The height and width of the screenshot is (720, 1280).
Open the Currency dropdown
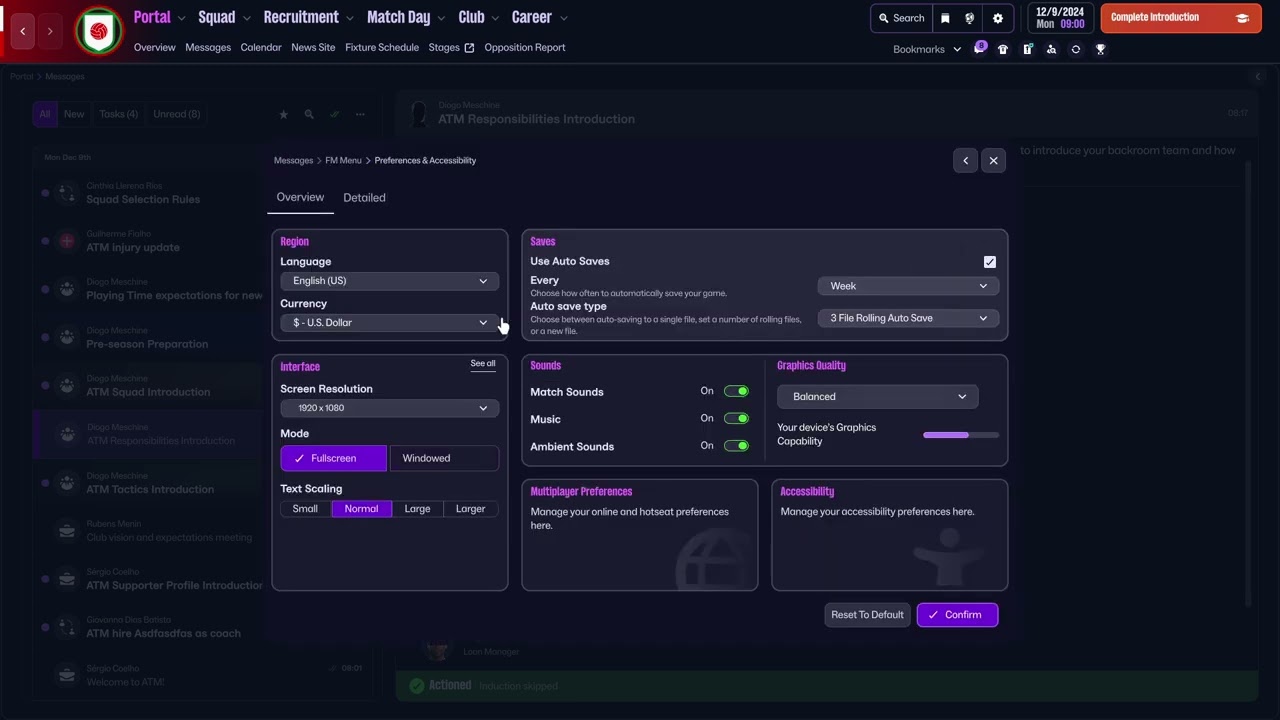pyautogui.click(x=390, y=323)
